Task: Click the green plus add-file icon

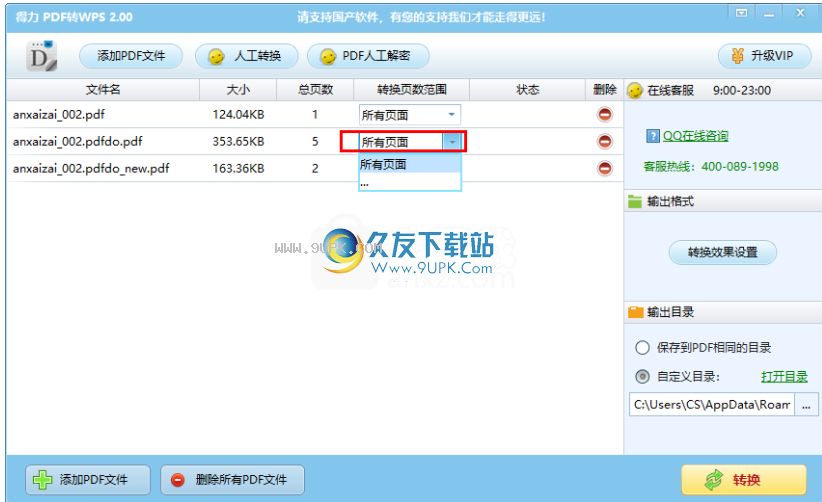Action: tap(42, 479)
